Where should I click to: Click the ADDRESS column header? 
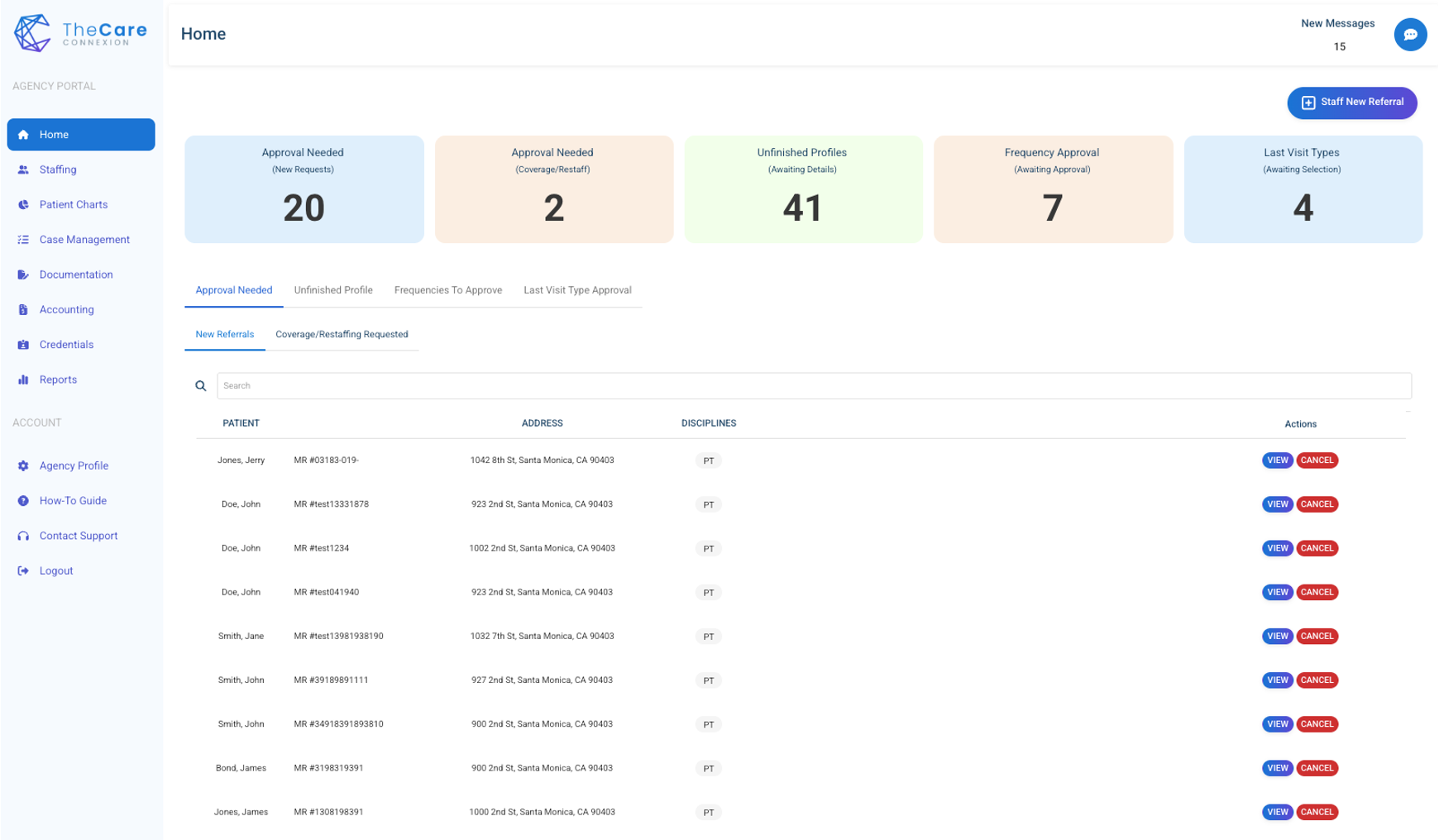point(542,423)
